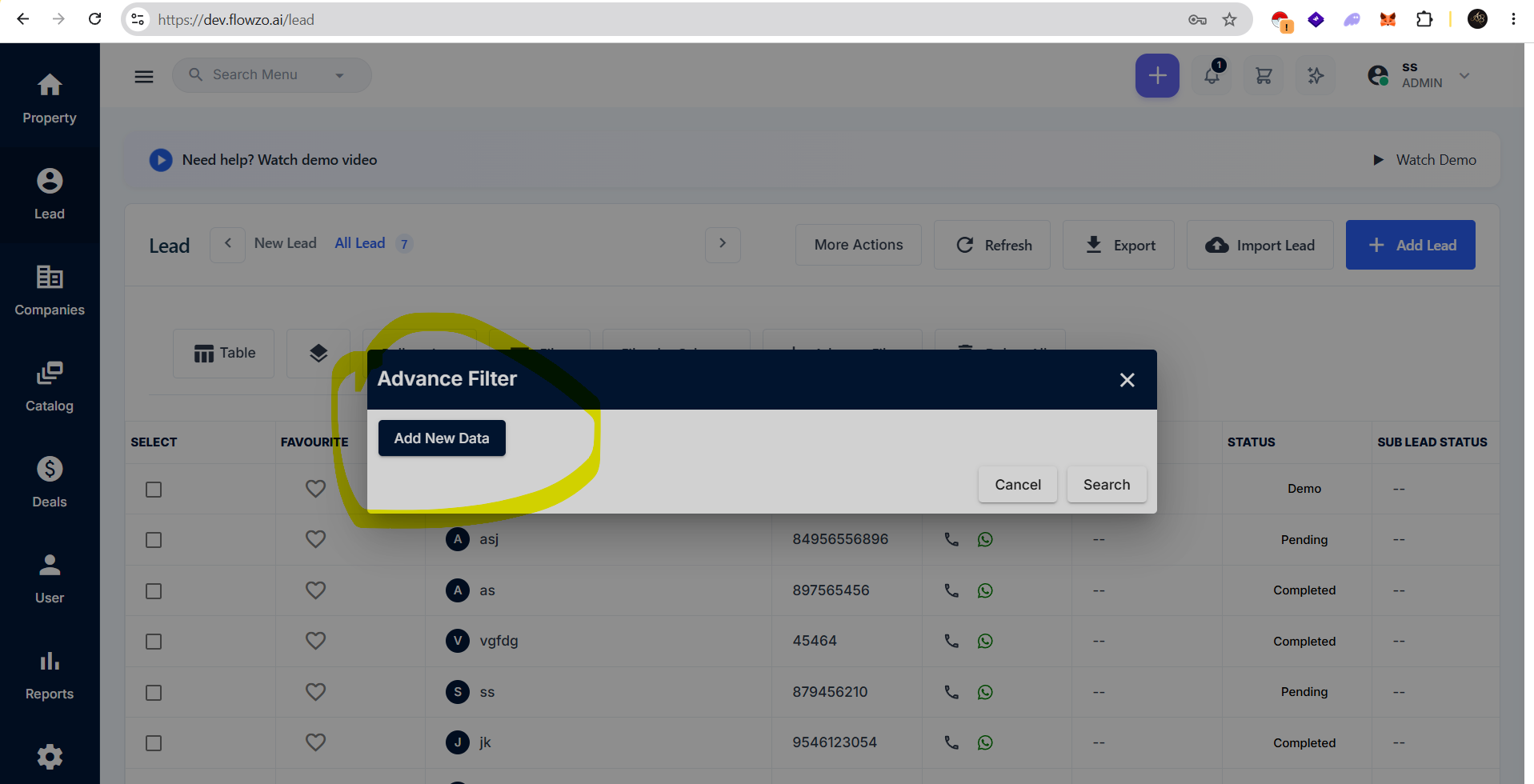
Task: Click the phone icon for lead vgfdg
Action: (951, 641)
